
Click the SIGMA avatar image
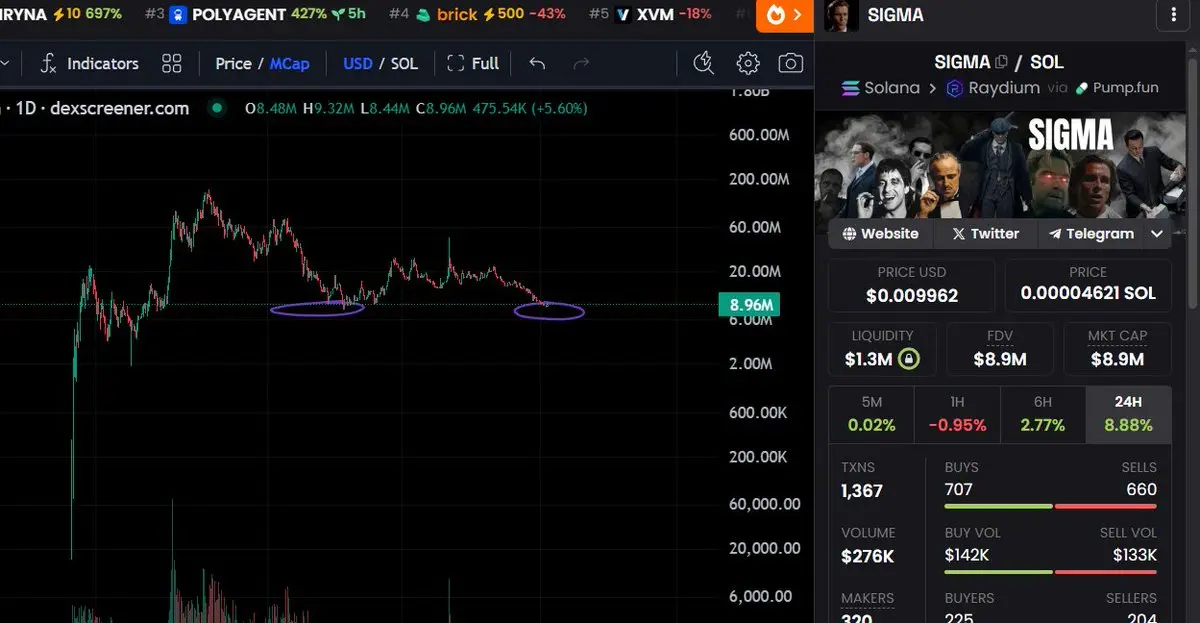[x=841, y=15]
